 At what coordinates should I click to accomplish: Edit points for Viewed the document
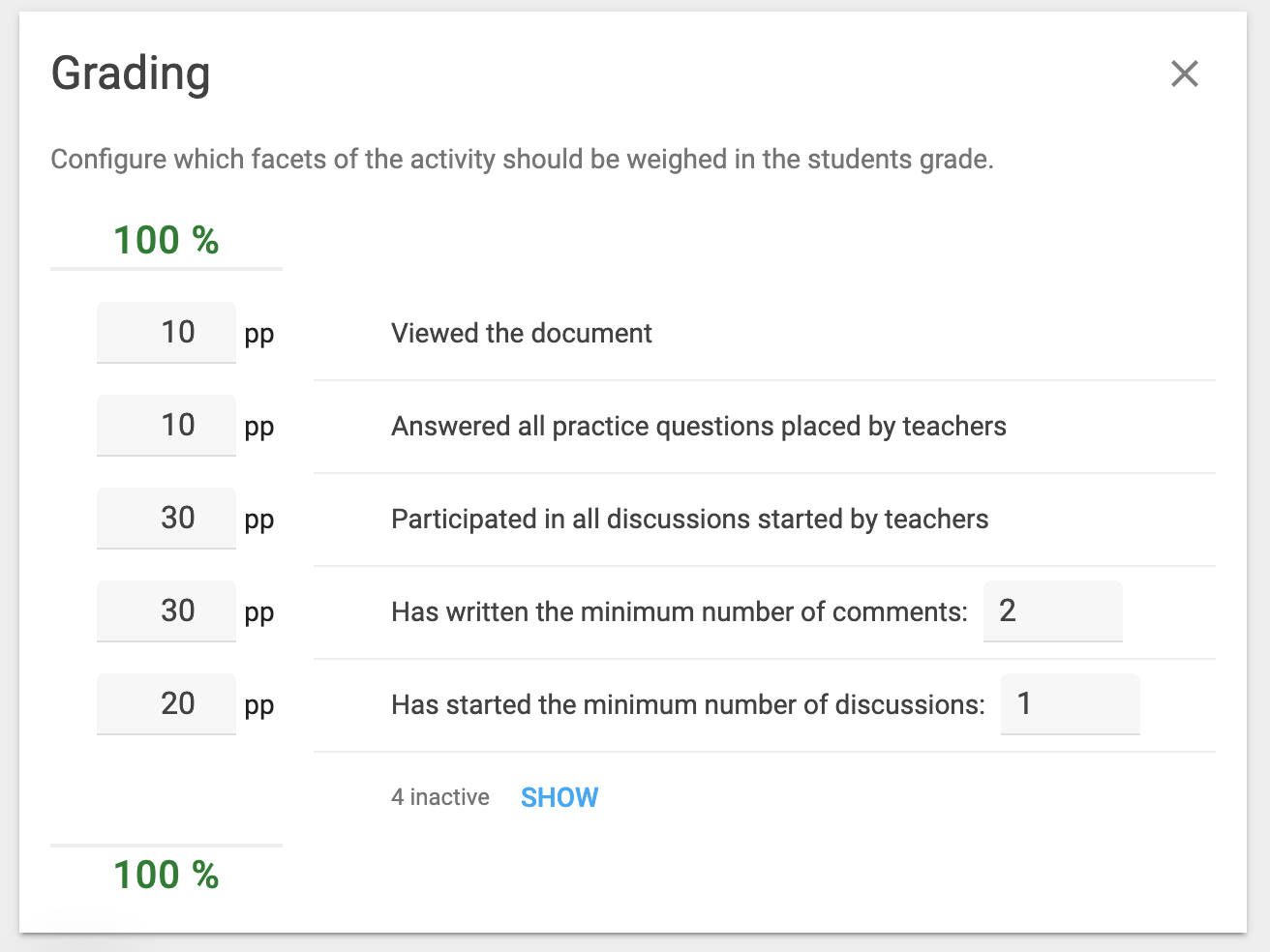[x=166, y=333]
